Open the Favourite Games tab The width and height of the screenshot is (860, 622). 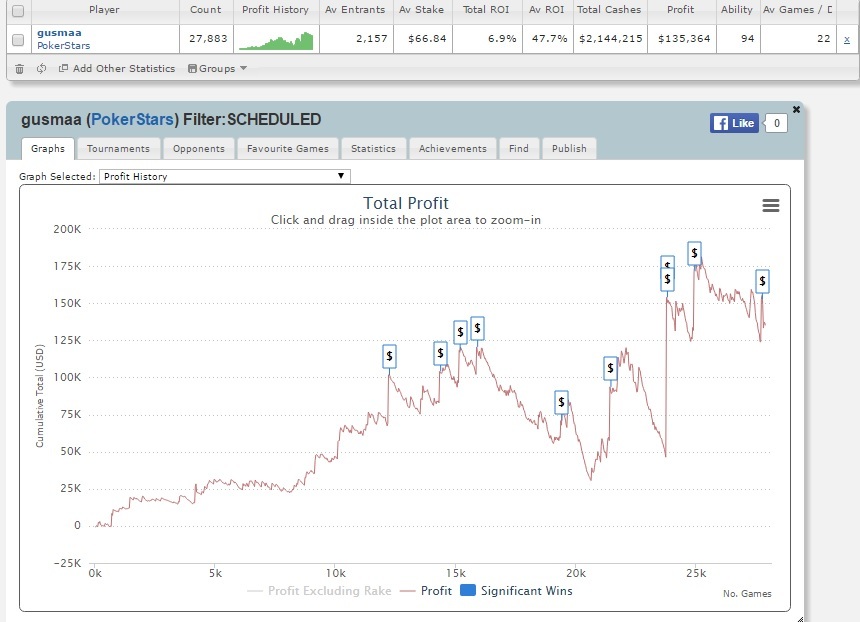pyautogui.click(x=287, y=149)
